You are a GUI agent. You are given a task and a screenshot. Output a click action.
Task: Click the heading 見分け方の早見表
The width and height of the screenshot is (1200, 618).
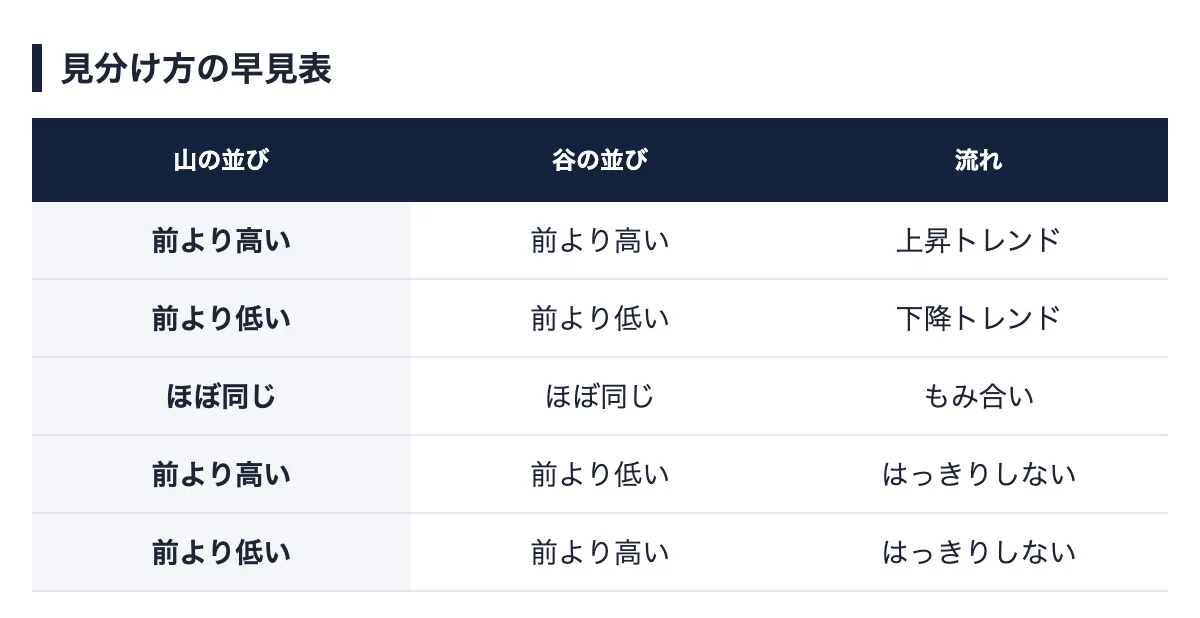tap(196, 68)
